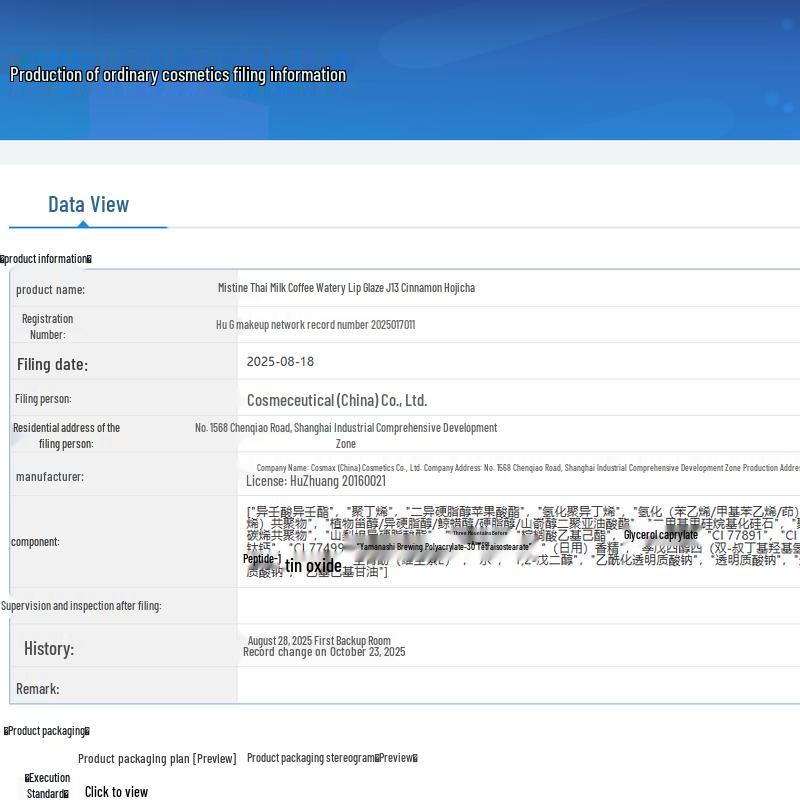Select the Chenqiao Road residential address text
This screenshot has width=800, height=800.
click(346, 435)
